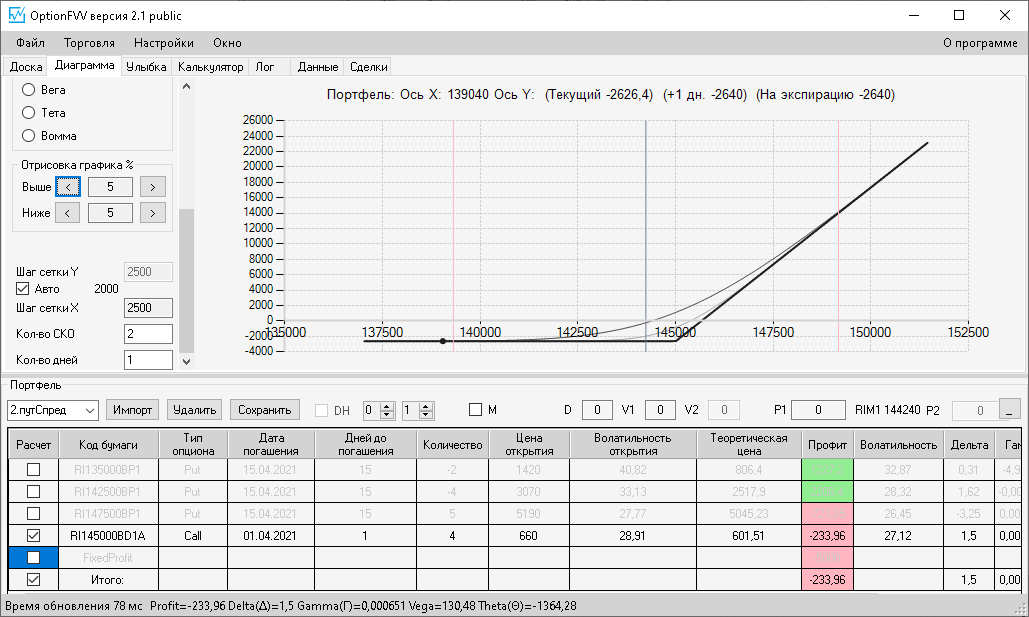This screenshot has height=617, width=1029.
Task: Click the 01.04.2021 expiry date cell
Action: [x=271, y=536]
